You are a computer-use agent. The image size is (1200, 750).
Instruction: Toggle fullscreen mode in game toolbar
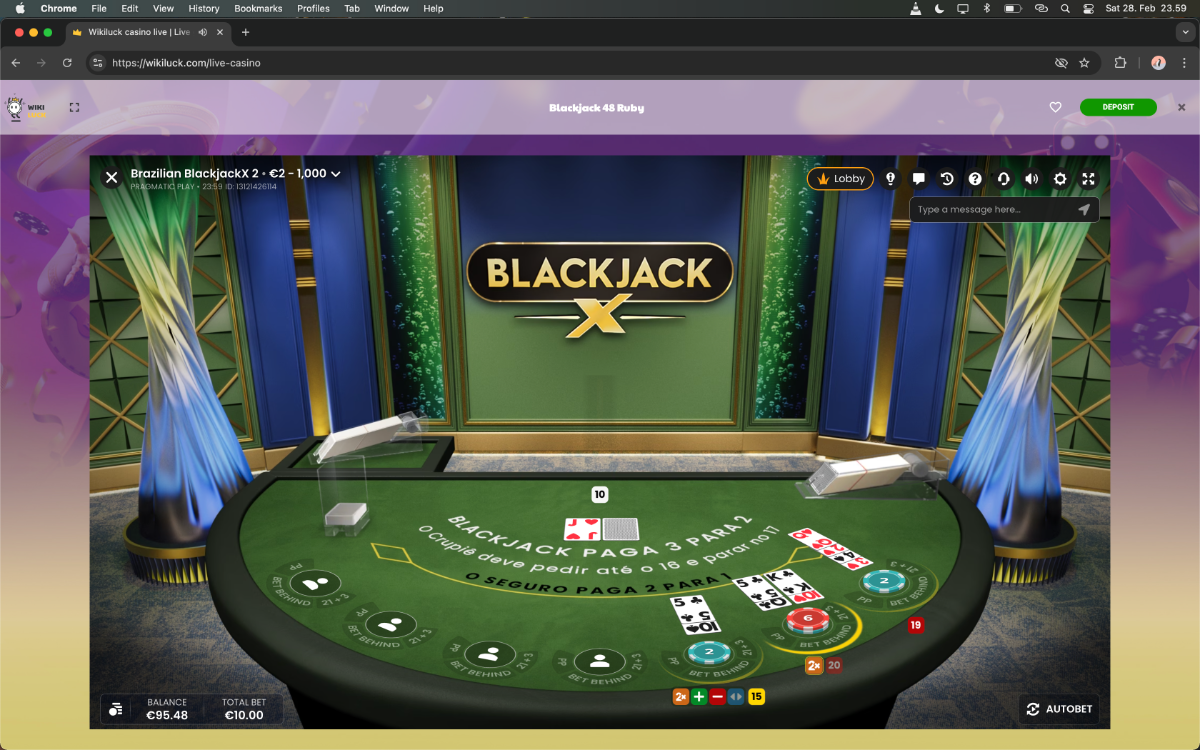1088,179
